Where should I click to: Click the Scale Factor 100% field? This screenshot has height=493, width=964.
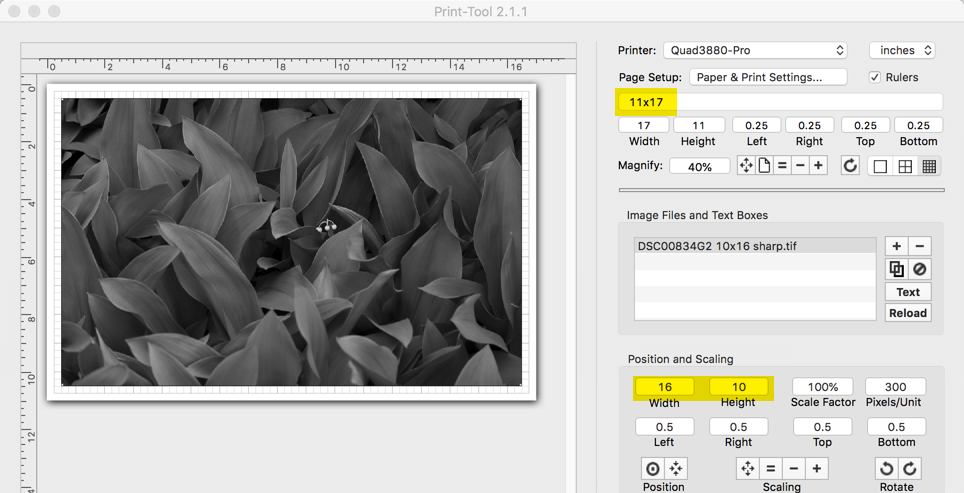pos(822,387)
